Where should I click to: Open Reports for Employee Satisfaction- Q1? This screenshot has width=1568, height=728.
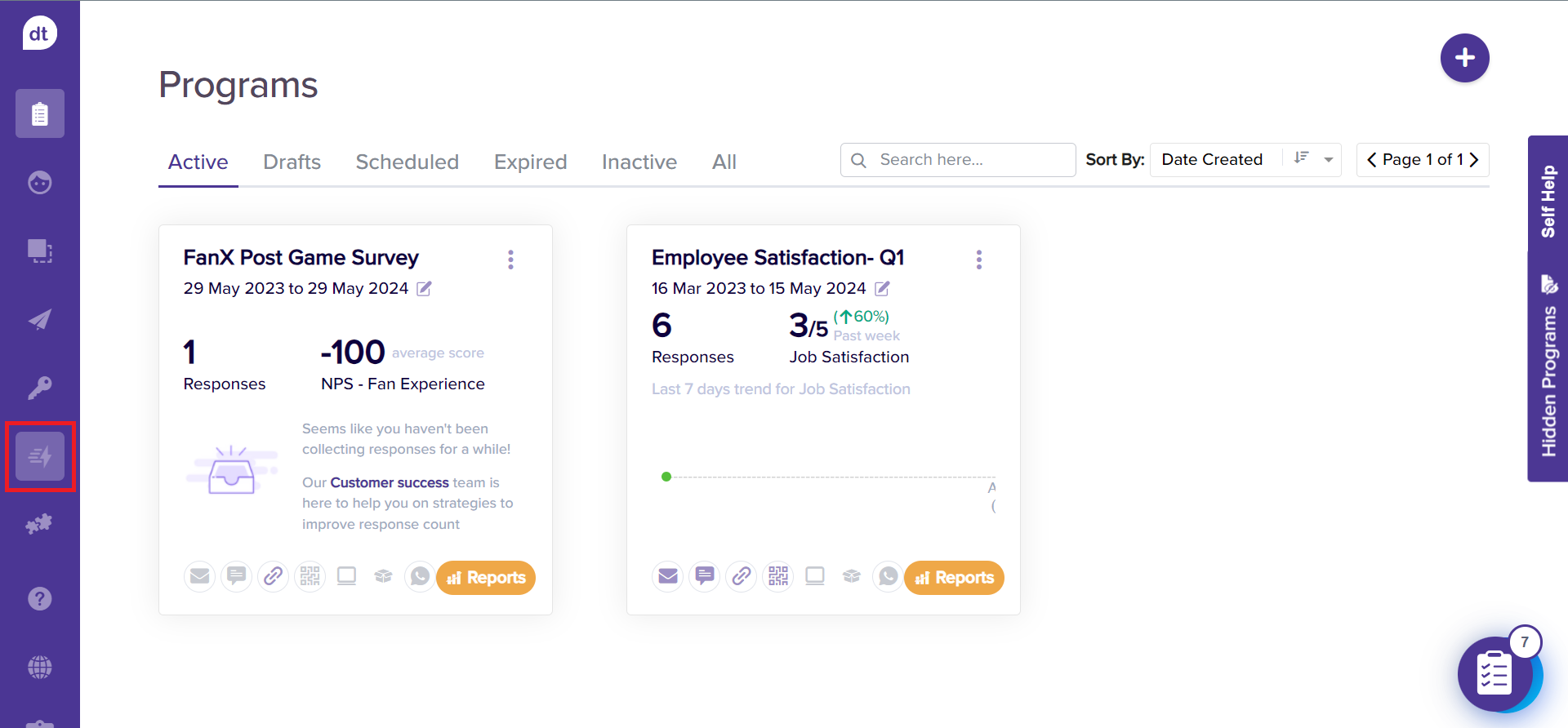coord(954,578)
